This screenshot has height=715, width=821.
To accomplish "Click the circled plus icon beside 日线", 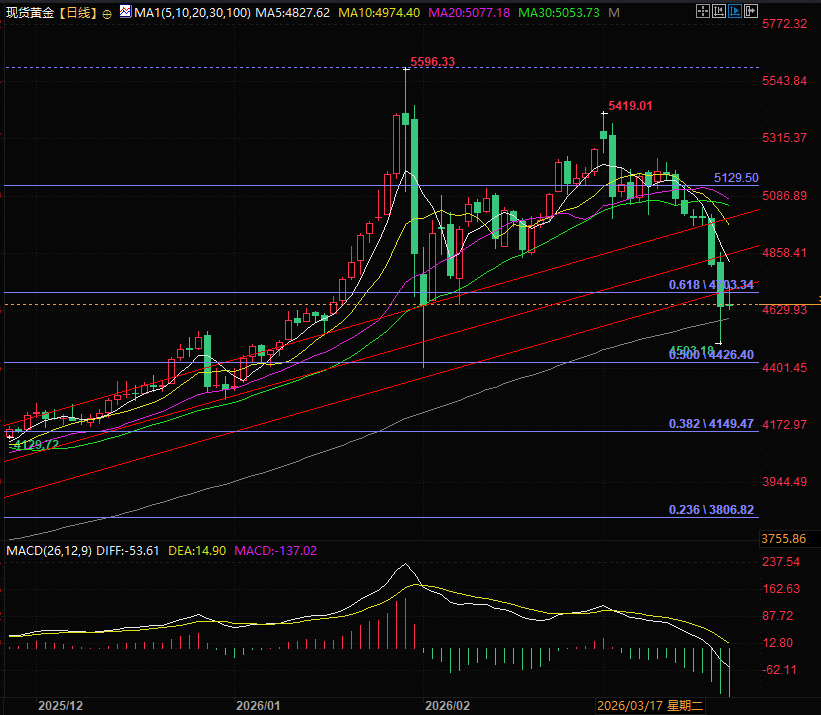I will [x=107, y=15].
